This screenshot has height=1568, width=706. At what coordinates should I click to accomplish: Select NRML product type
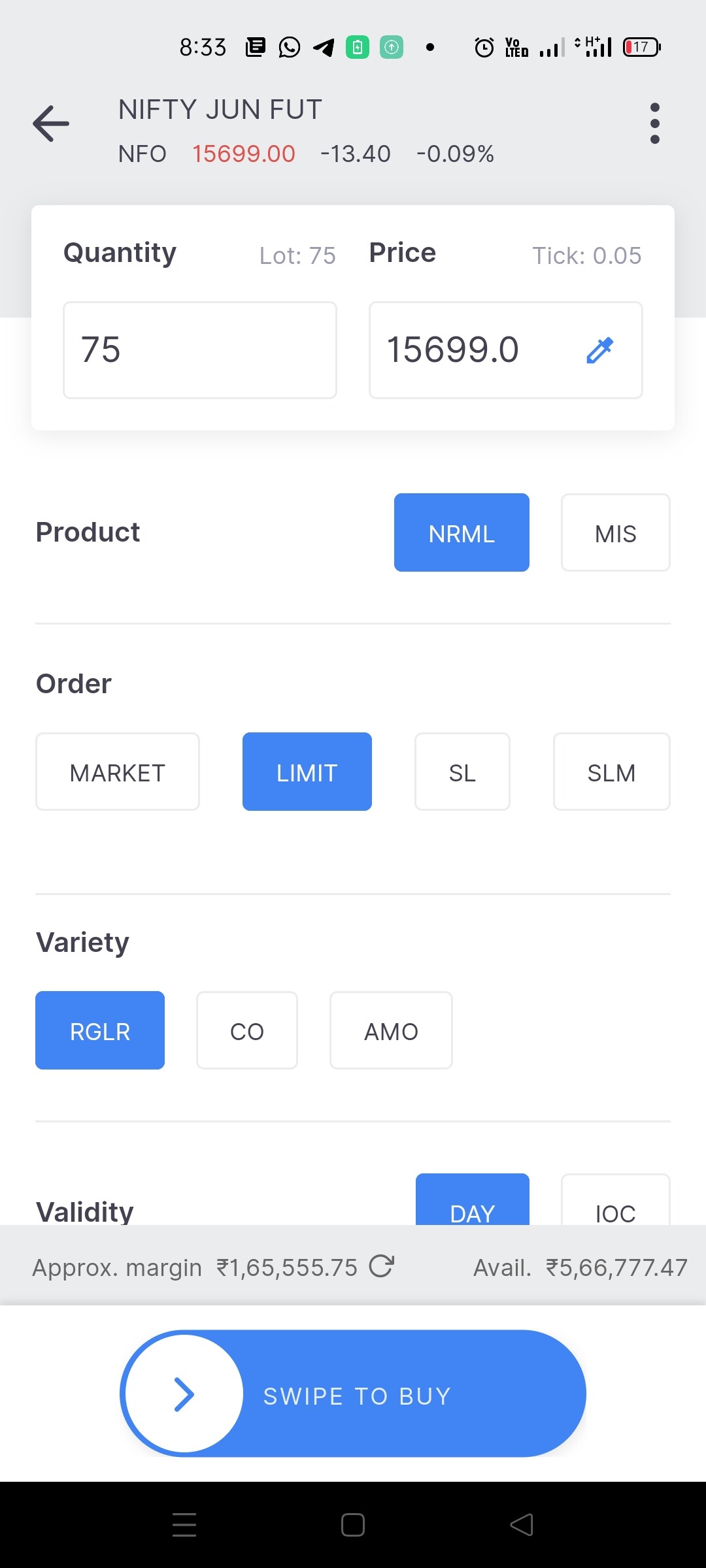[x=462, y=532]
